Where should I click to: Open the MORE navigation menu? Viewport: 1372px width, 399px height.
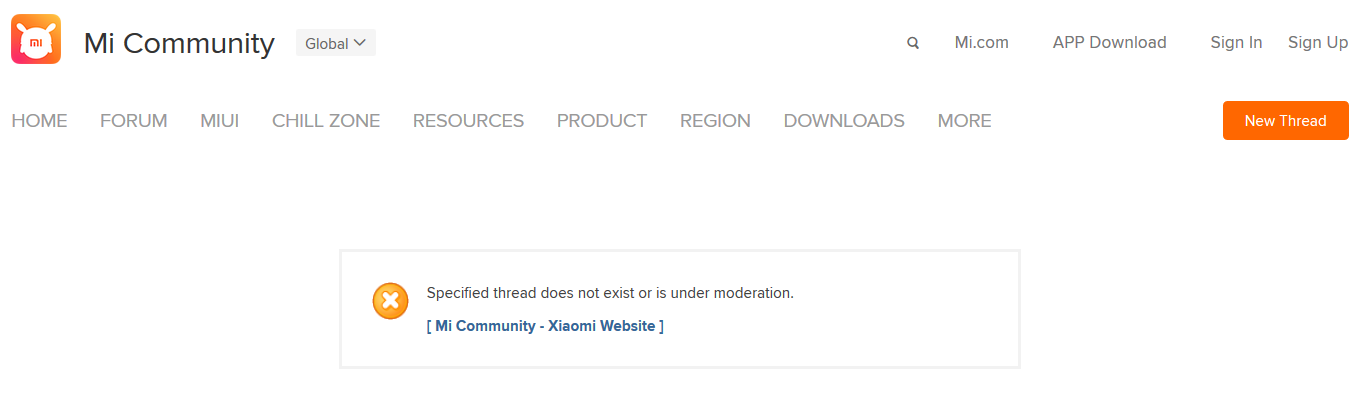(964, 121)
